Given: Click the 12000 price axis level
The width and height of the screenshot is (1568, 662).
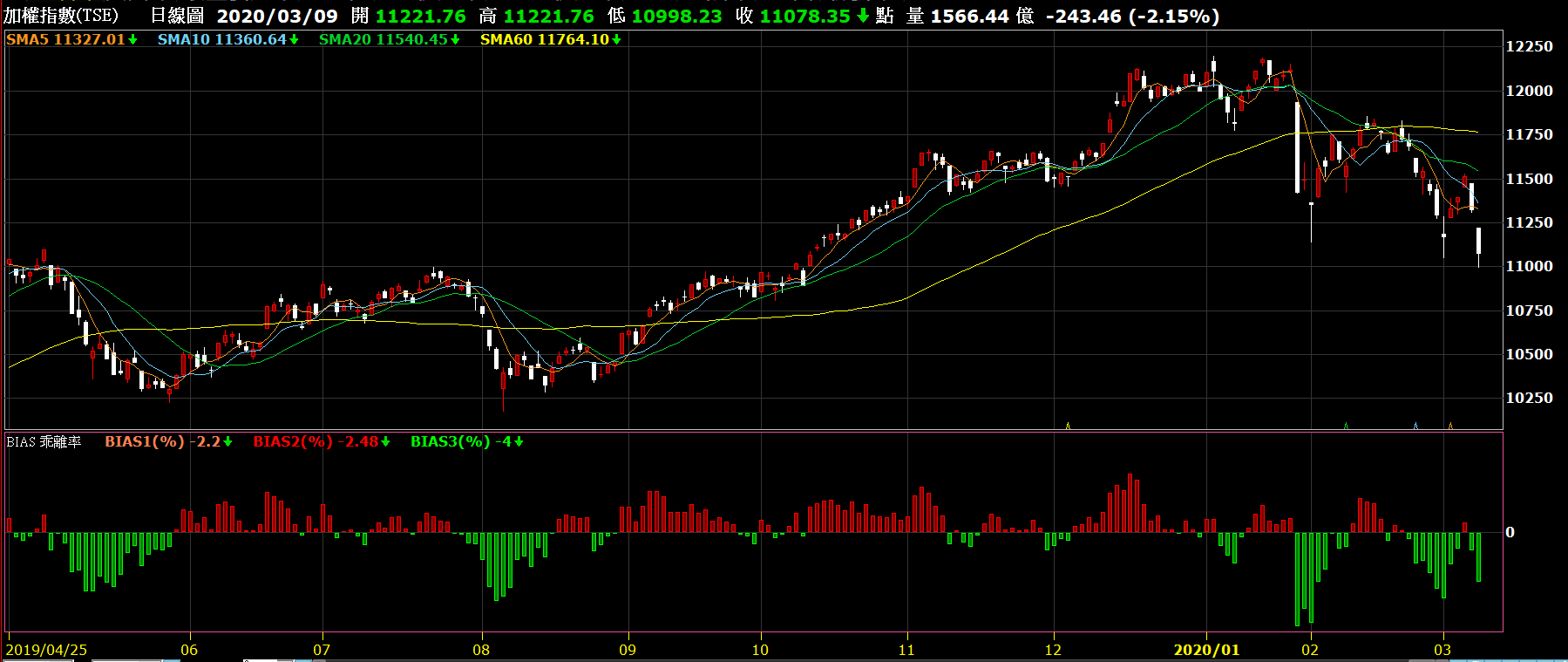Looking at the screenshot, I should point(1529,91).
